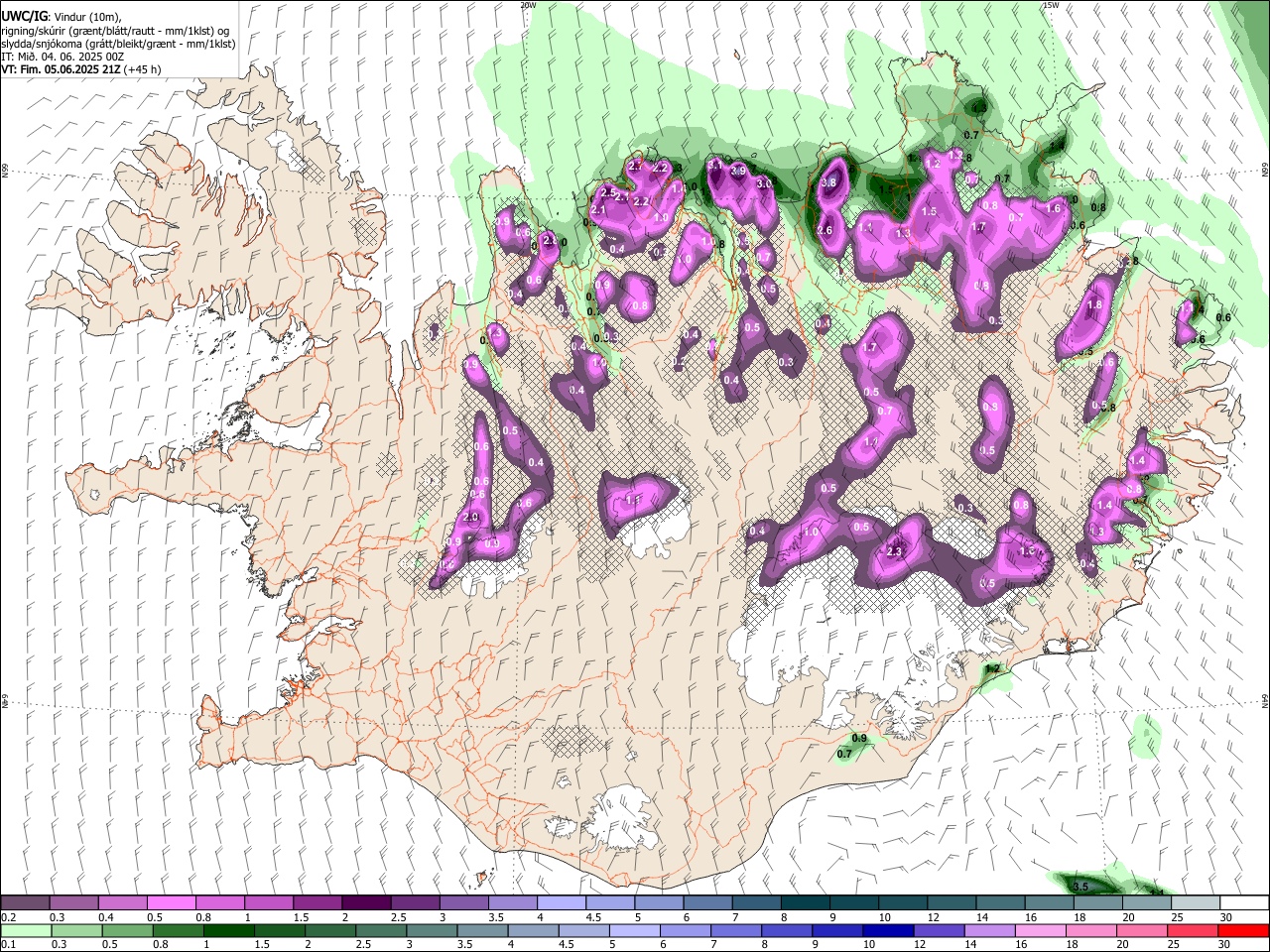This screenshot has height=952, width=1270.
Task: Click the deep blue rain swatch between 10 and 12
Action: point(890,930)
